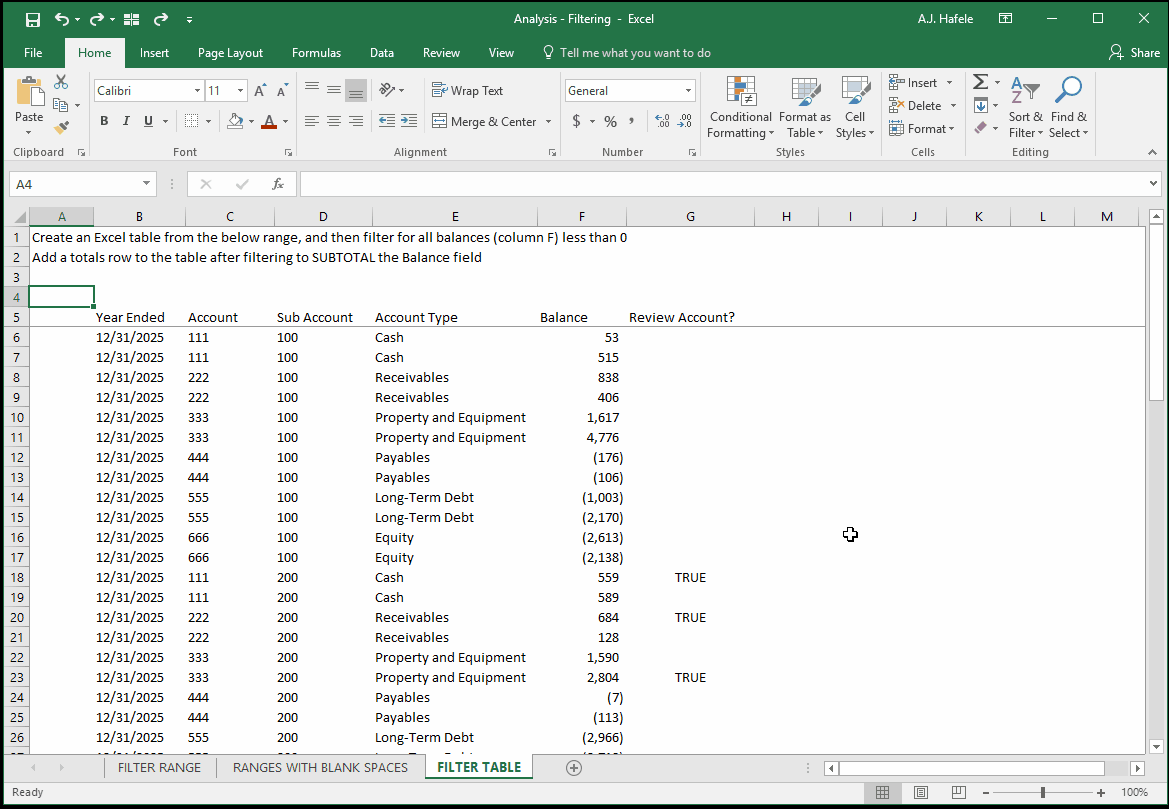Image resolution: width=1169 pixels, height=809 pixels.
Task: Open the Insert Function fx dialog
Action: 277,184
